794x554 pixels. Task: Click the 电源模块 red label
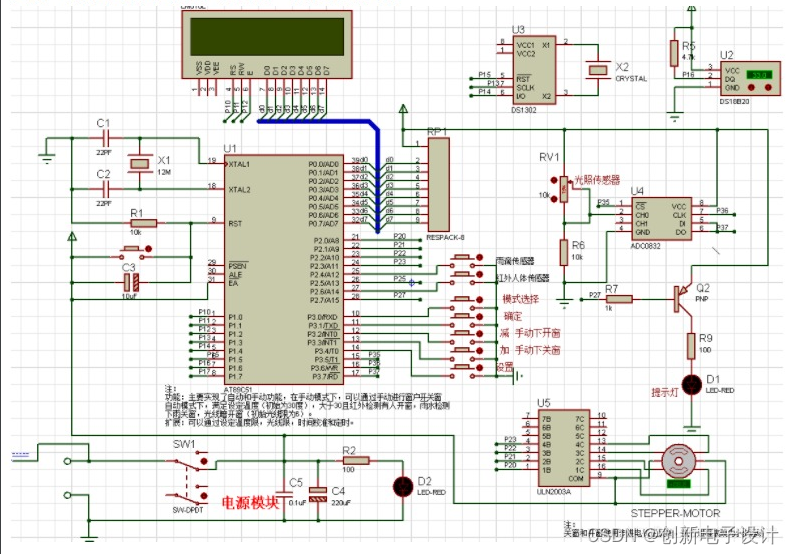coord(250,502)
